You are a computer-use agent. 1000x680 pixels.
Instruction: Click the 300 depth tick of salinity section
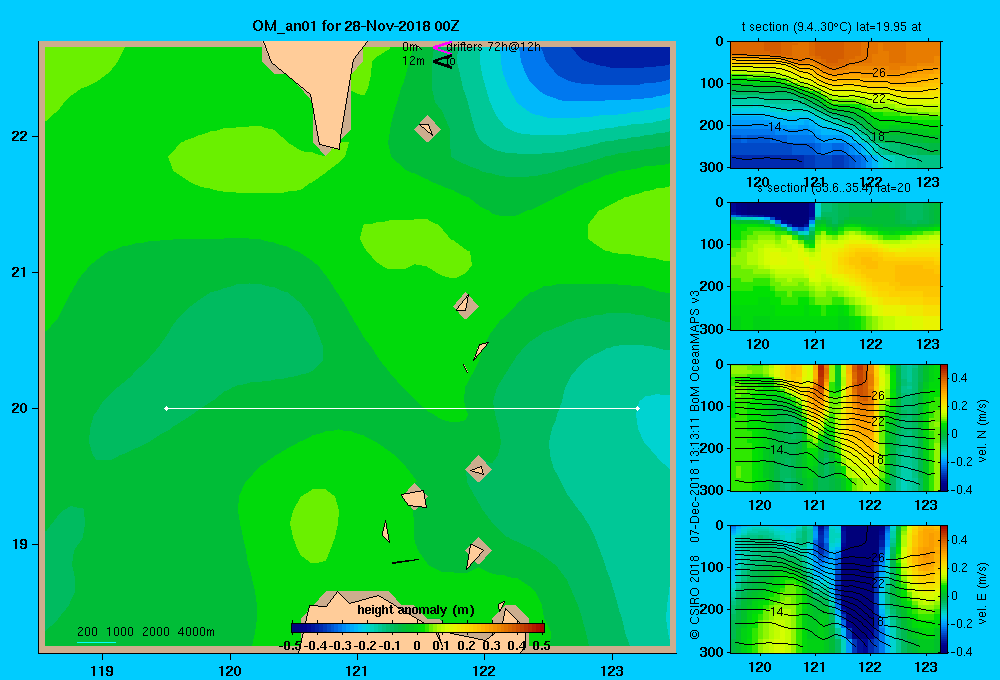[711, 329]
